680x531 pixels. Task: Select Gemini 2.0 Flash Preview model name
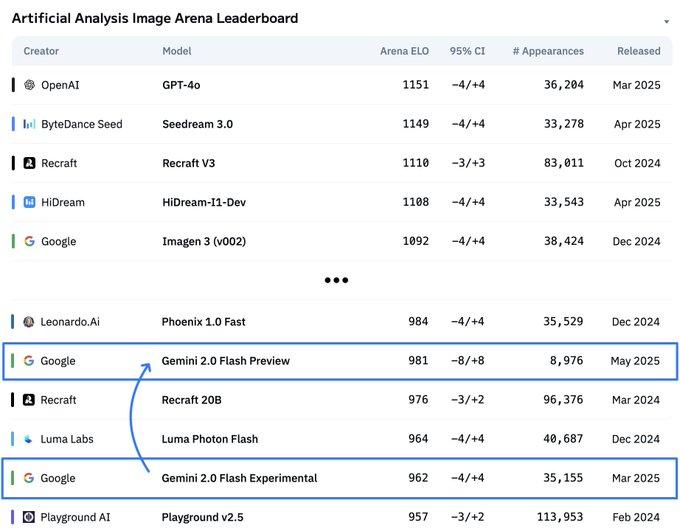(x=225, y=361)
